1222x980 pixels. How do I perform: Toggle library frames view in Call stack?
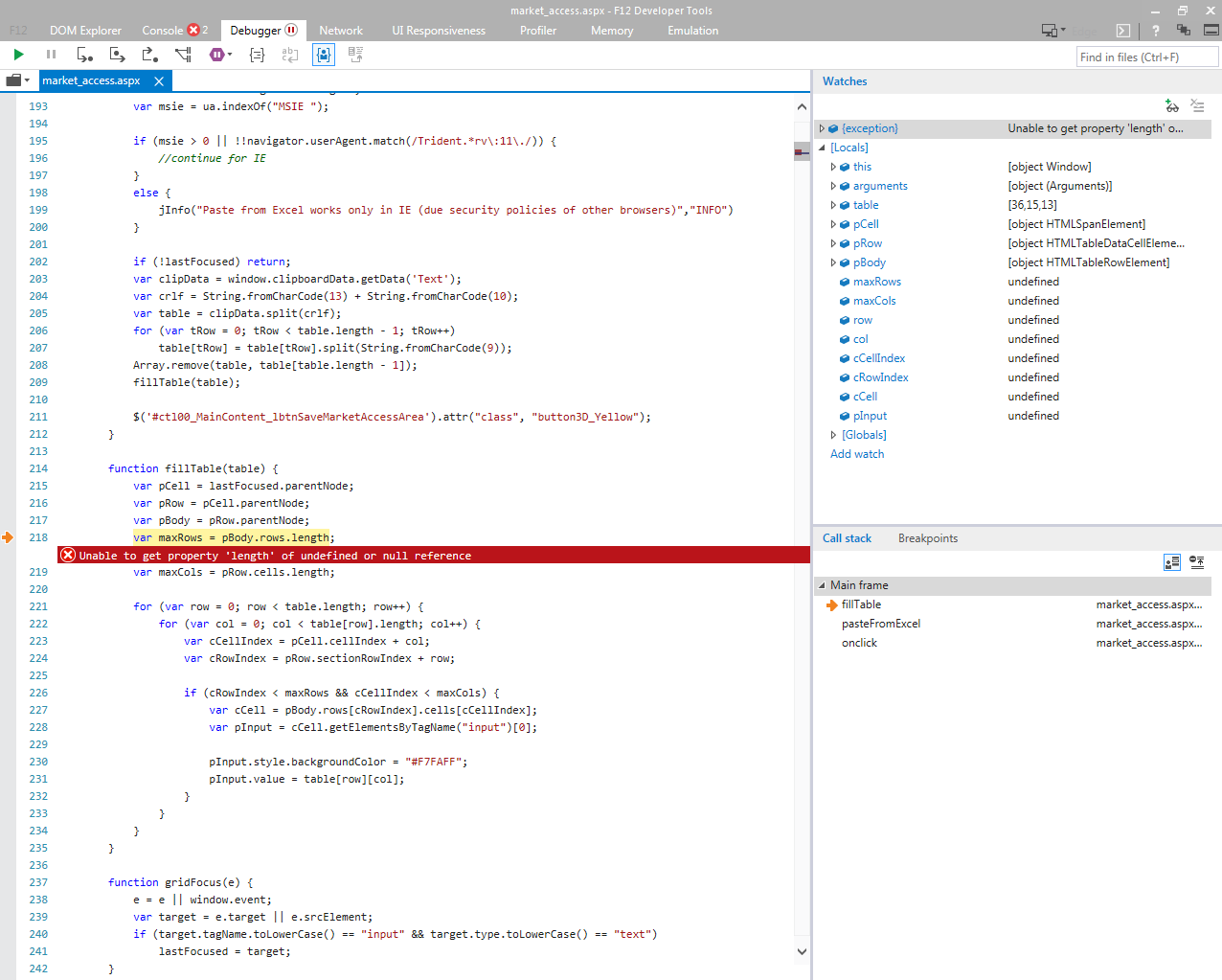1171,562
